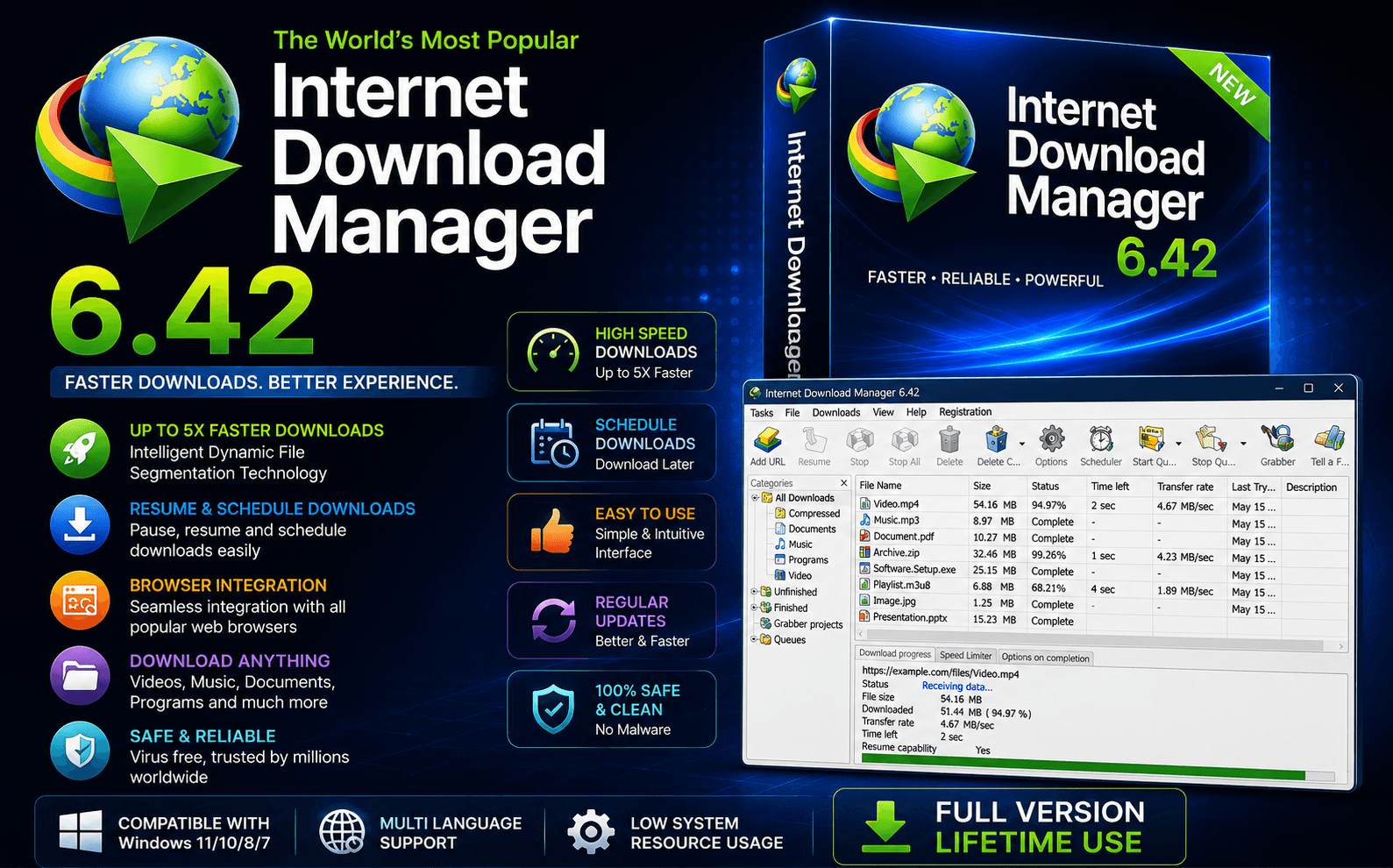Viewport: 1393px width, 868px height.
Task: Click the Stop All toolbar icon
Action: 904,439
